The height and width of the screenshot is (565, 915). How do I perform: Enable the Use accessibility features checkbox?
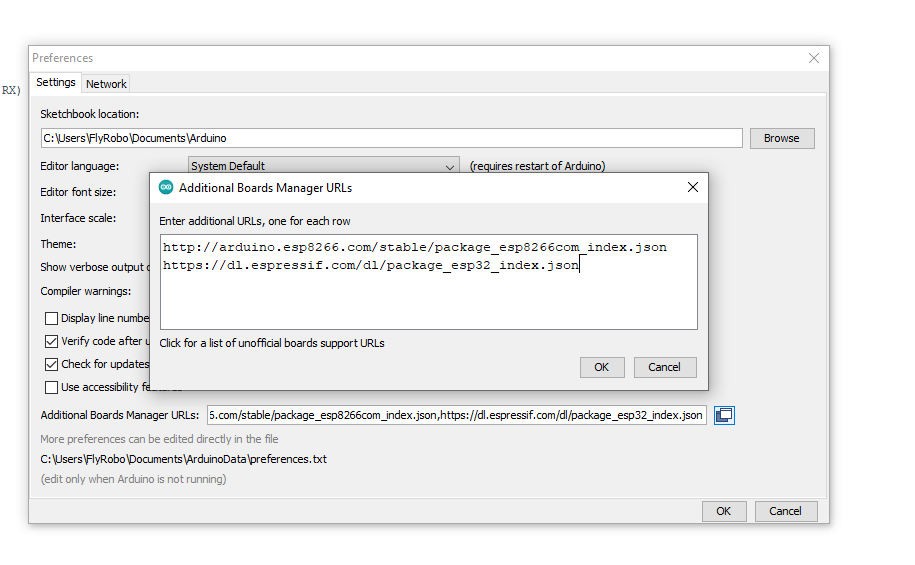52,387
